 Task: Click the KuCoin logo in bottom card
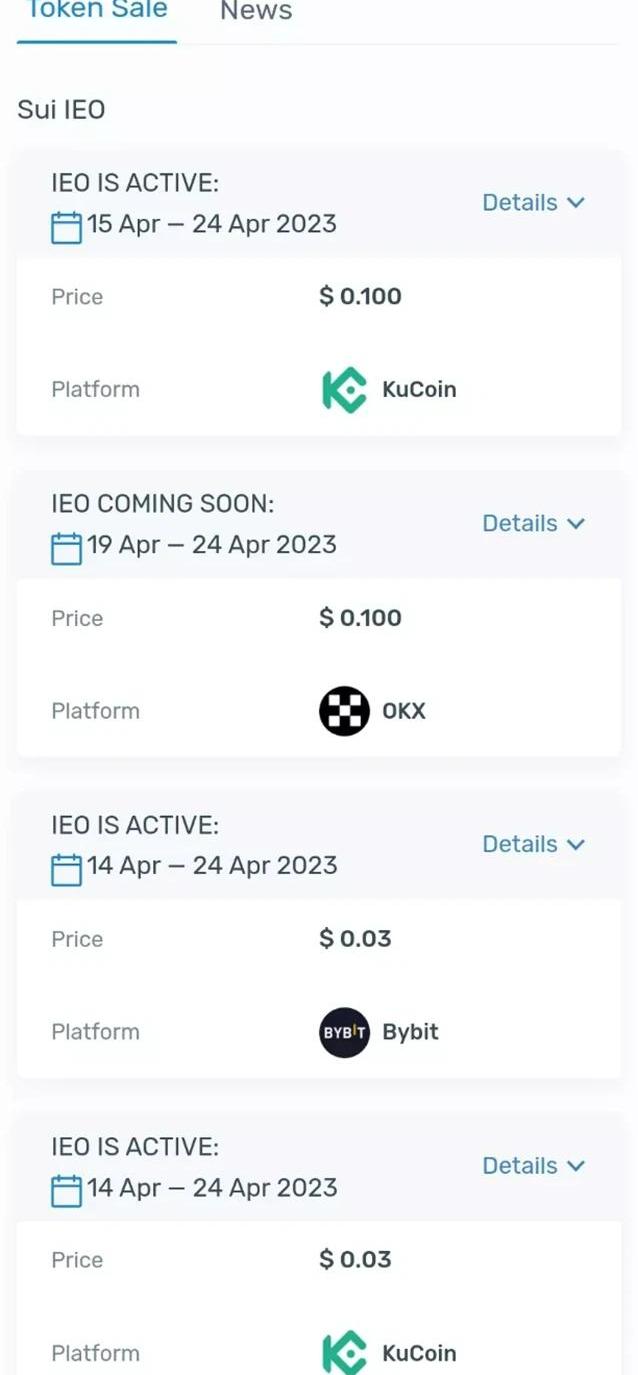pyautogui.click(x=344, y=1353)
